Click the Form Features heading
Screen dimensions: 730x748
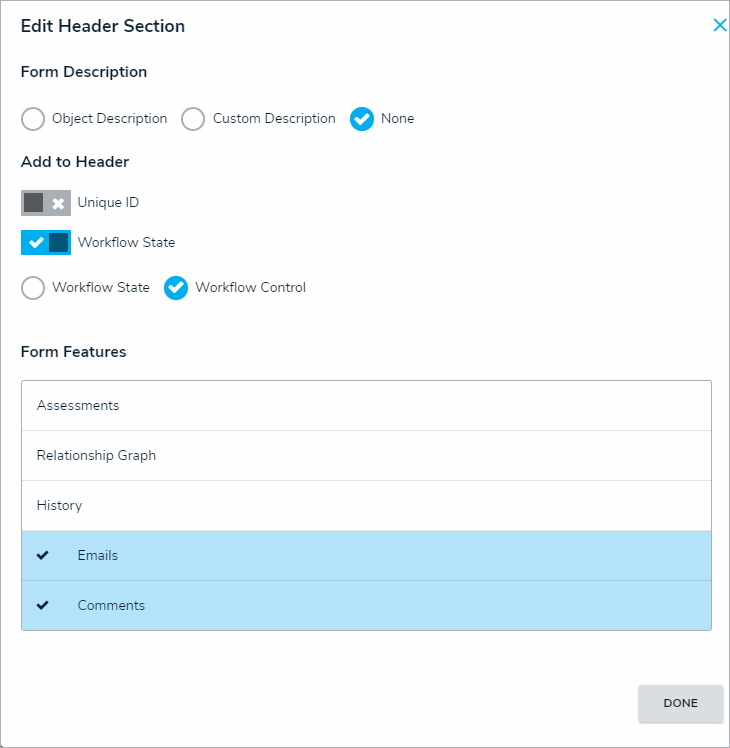[x=74, y=352]
